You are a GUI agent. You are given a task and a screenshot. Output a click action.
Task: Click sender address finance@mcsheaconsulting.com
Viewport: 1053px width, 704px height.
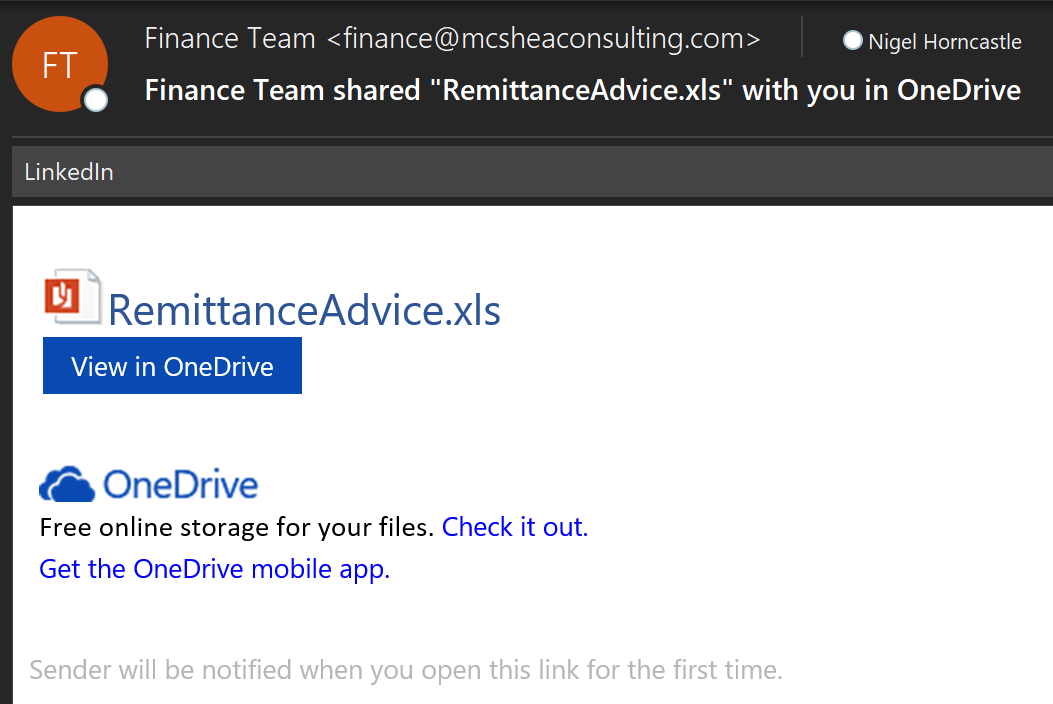pyautogui.click(x=543, y=38)
